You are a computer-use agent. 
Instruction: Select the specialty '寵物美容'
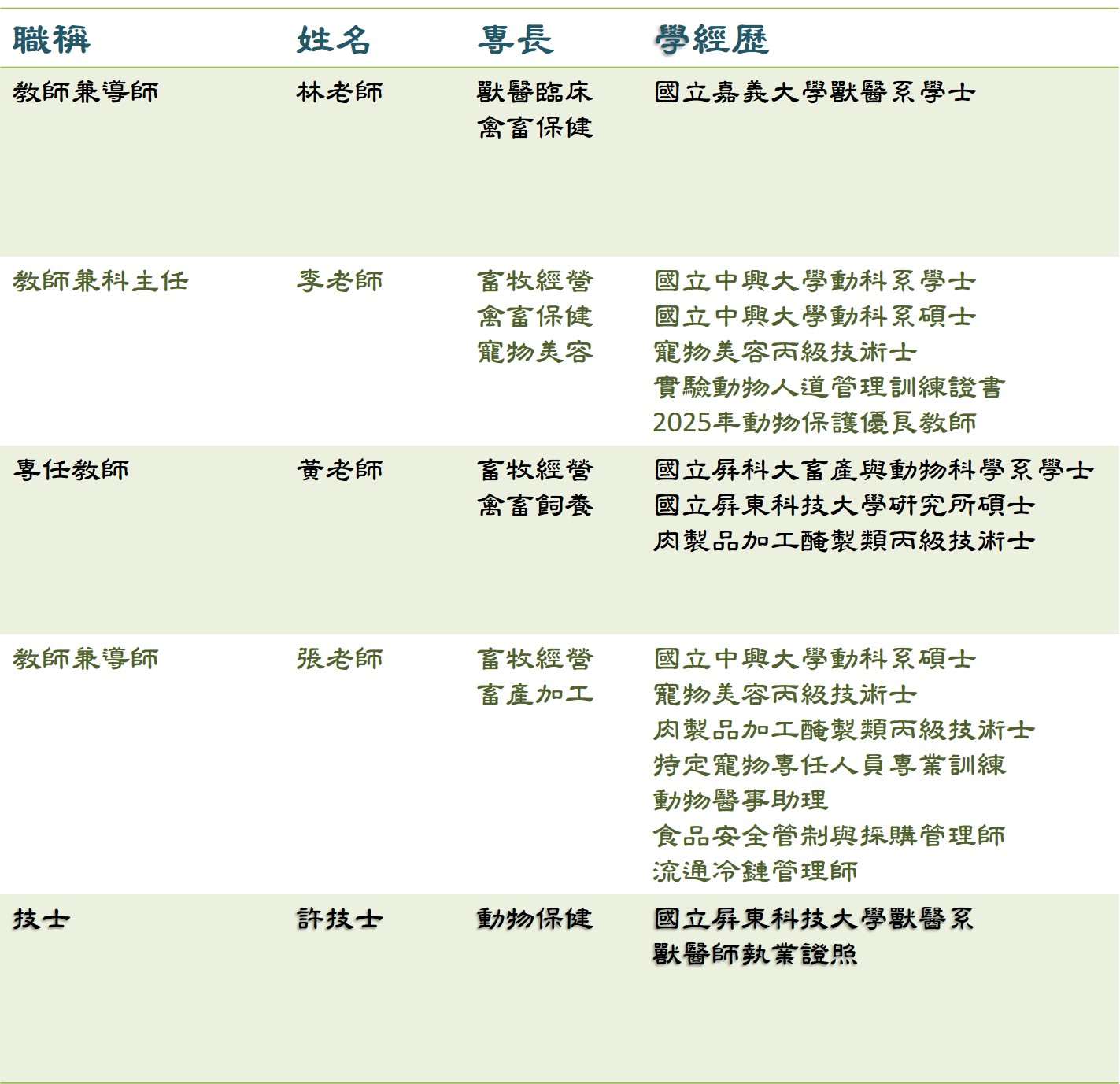[534, 352]
